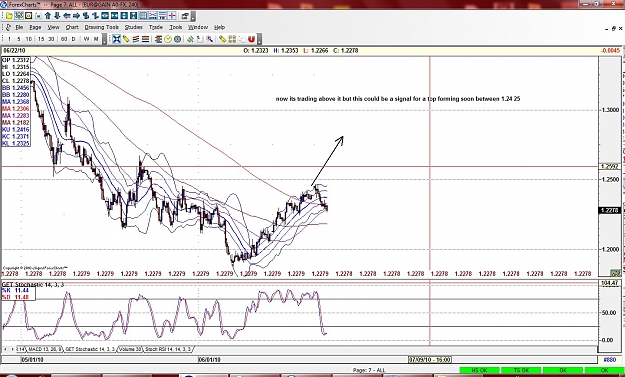Screen dimensions: 625x377
Task: Click Page: 7 - ALL status text
Action: pos(369,370)
